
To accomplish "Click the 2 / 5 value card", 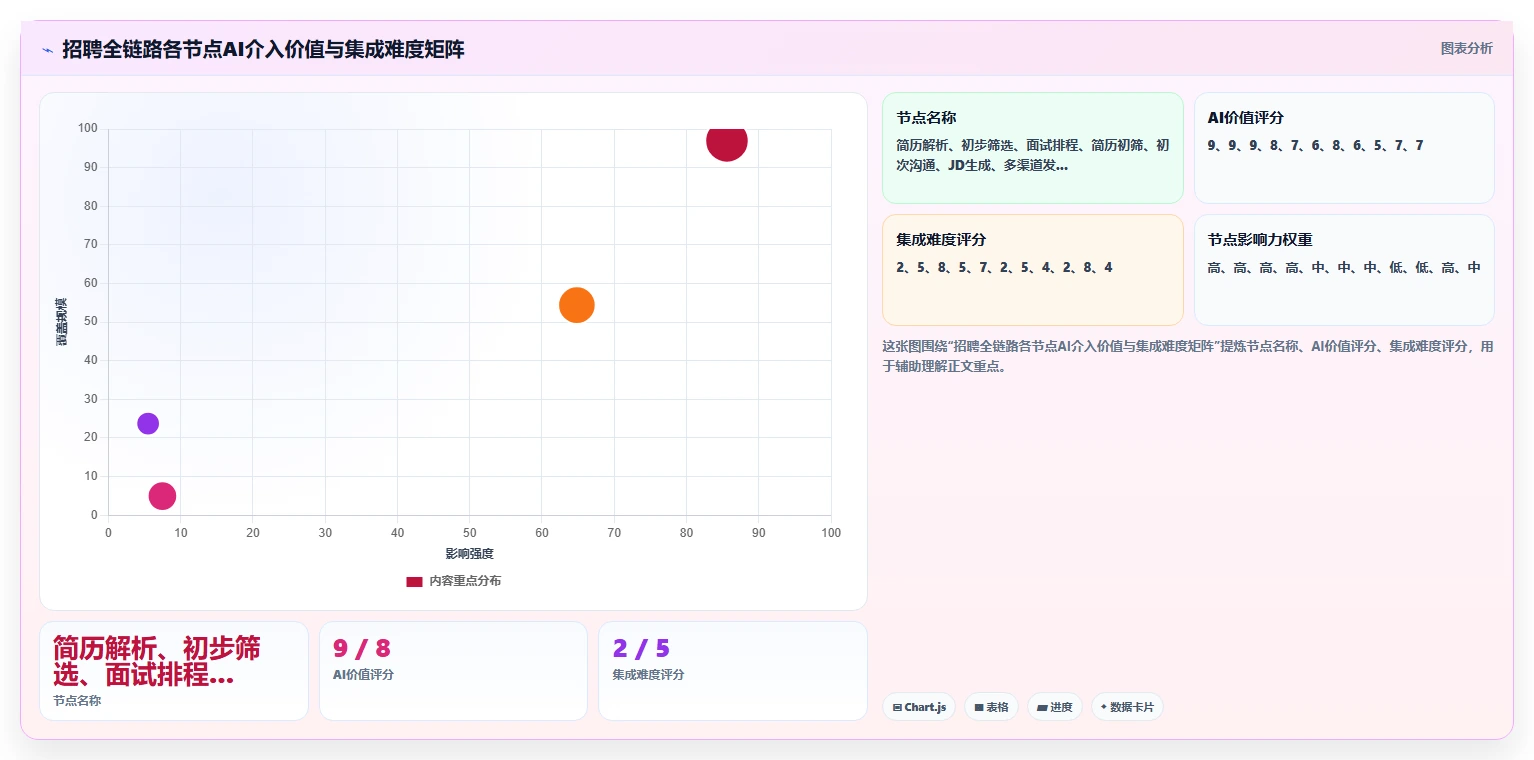I will point(732,670).
